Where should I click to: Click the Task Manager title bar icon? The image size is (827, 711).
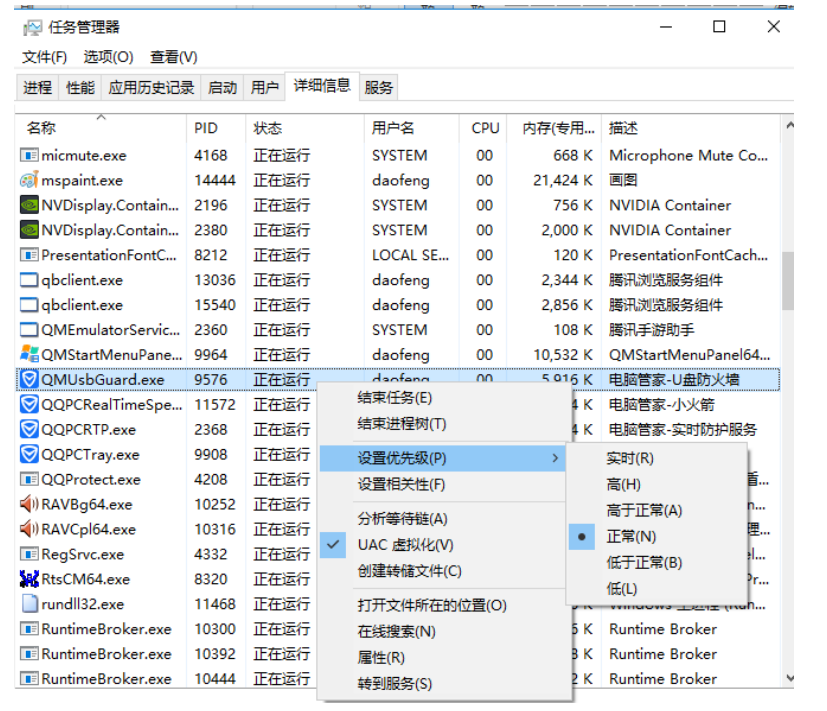click(x=32, y=27)
